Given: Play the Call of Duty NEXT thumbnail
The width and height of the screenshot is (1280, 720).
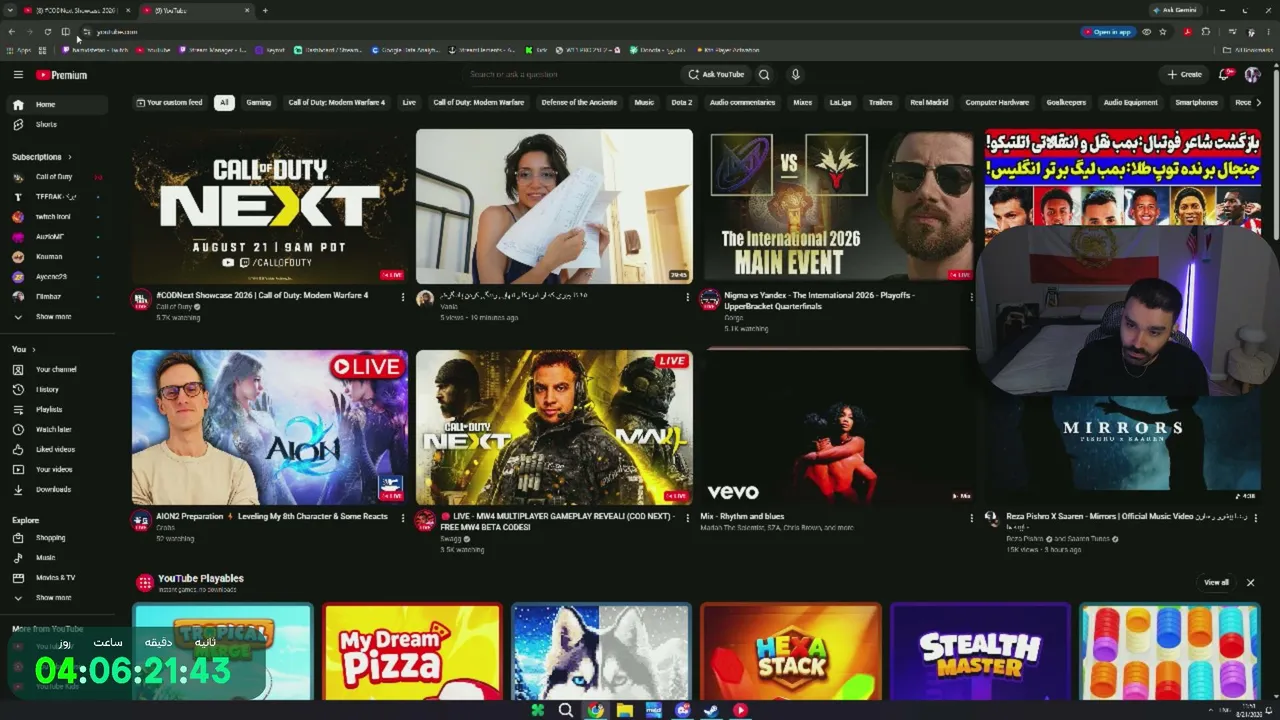Looking at the screenshot, I should tap(270, 206).
